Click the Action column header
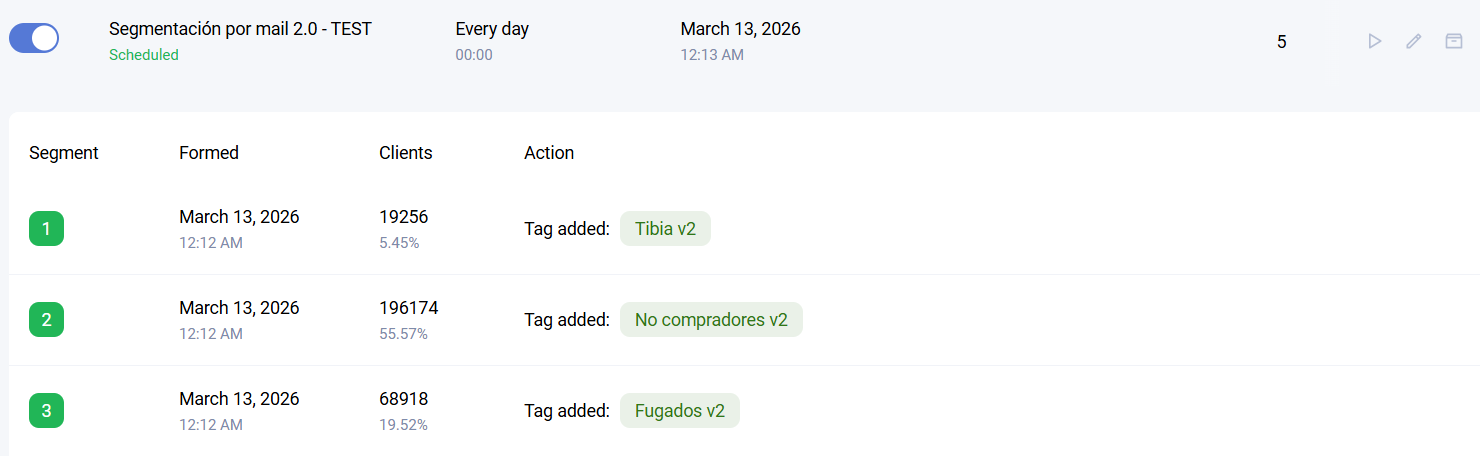The image size is (1480, 456). click(549, 153)
